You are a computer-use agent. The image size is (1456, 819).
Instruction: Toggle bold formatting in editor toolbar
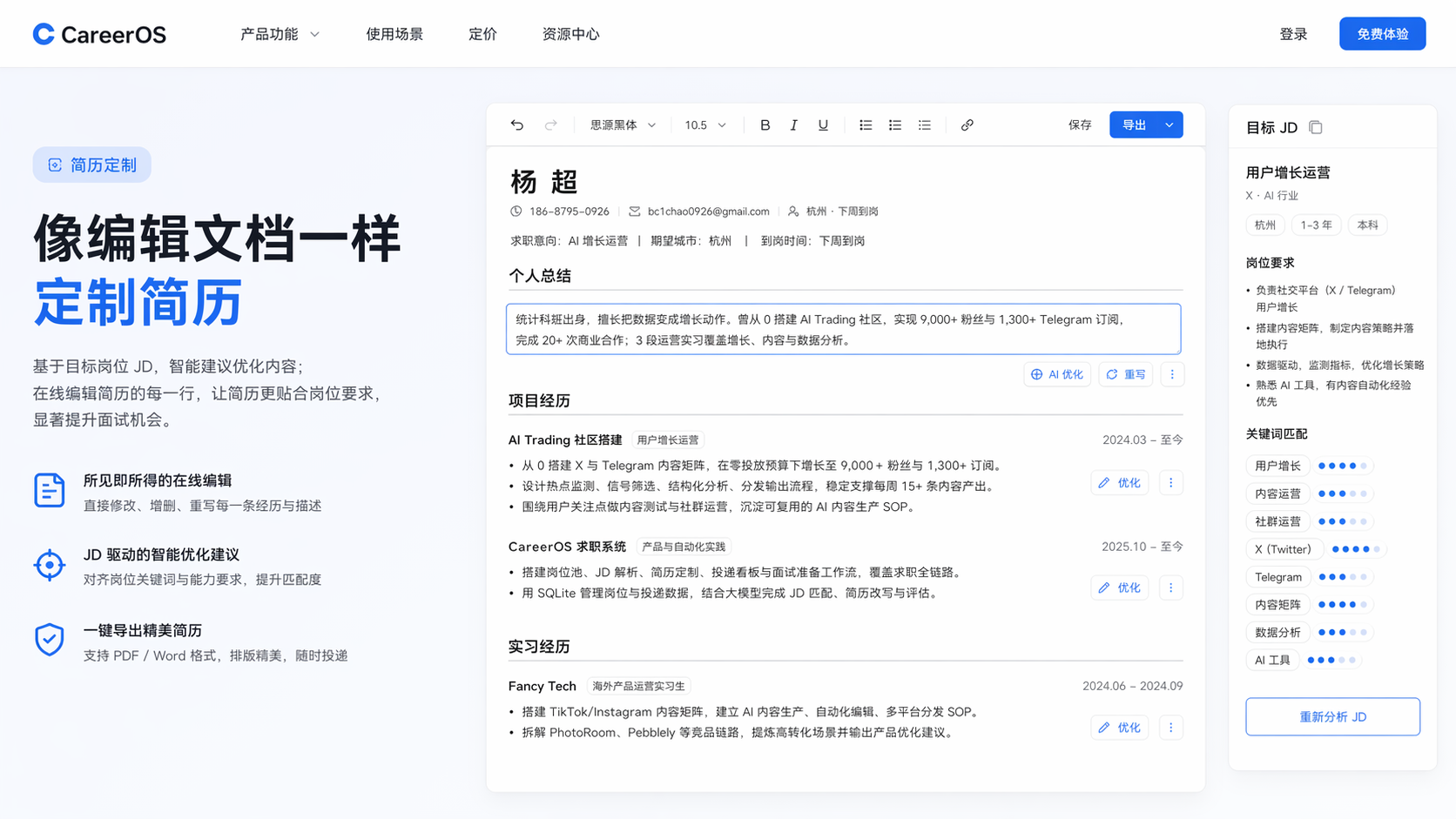pyautogui.click(x=765, y=125)
